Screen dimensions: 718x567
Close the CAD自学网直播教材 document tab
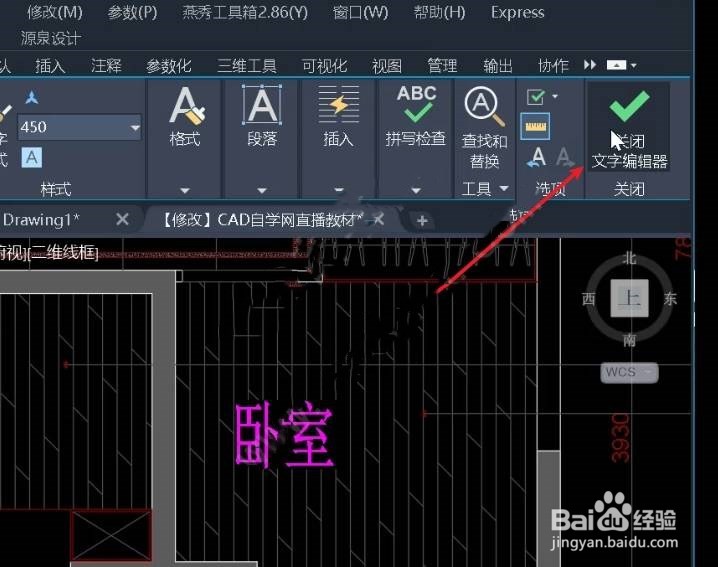379,220
